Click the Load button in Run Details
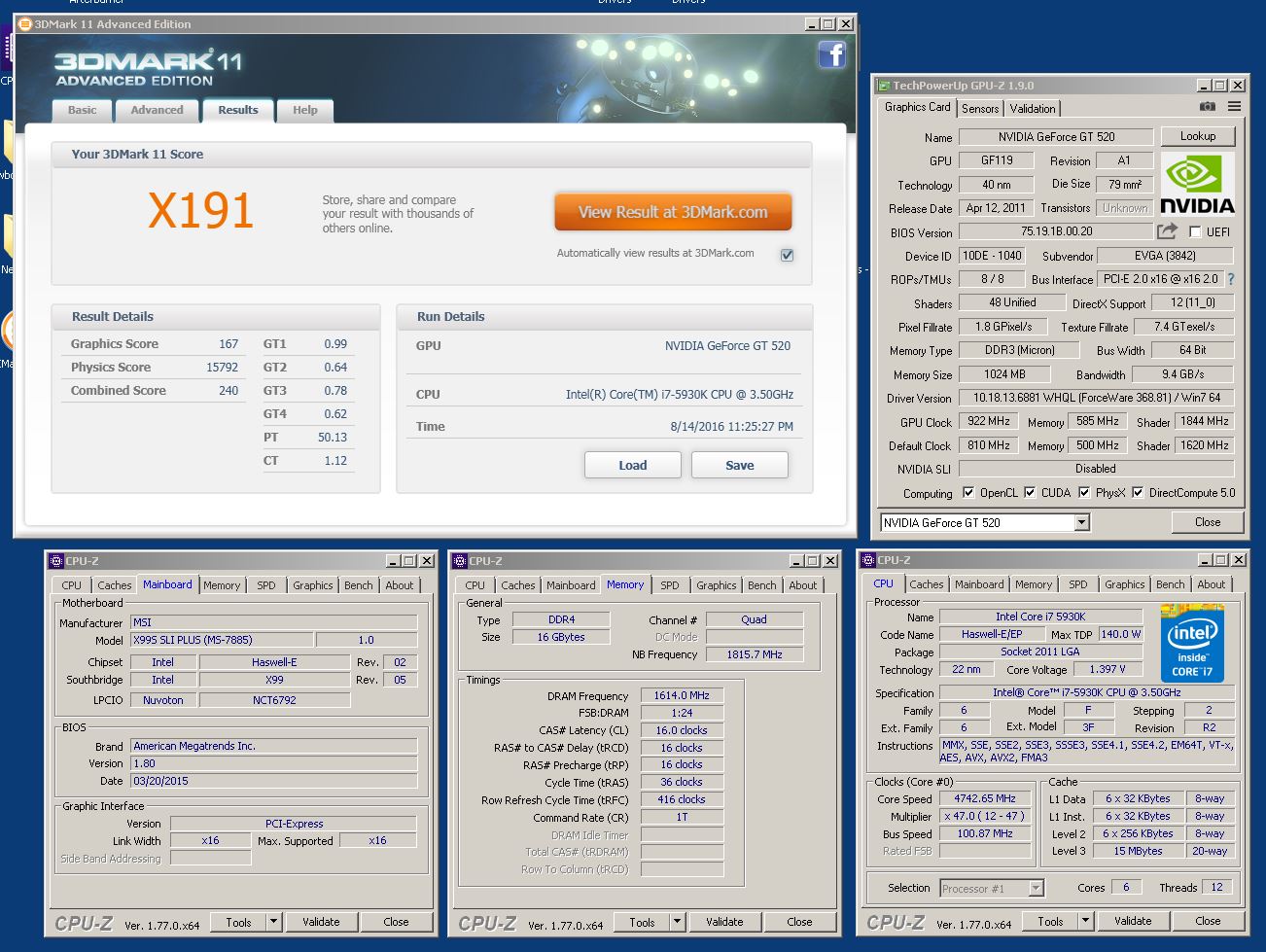The image size is (1266, 952). (633, 466)
